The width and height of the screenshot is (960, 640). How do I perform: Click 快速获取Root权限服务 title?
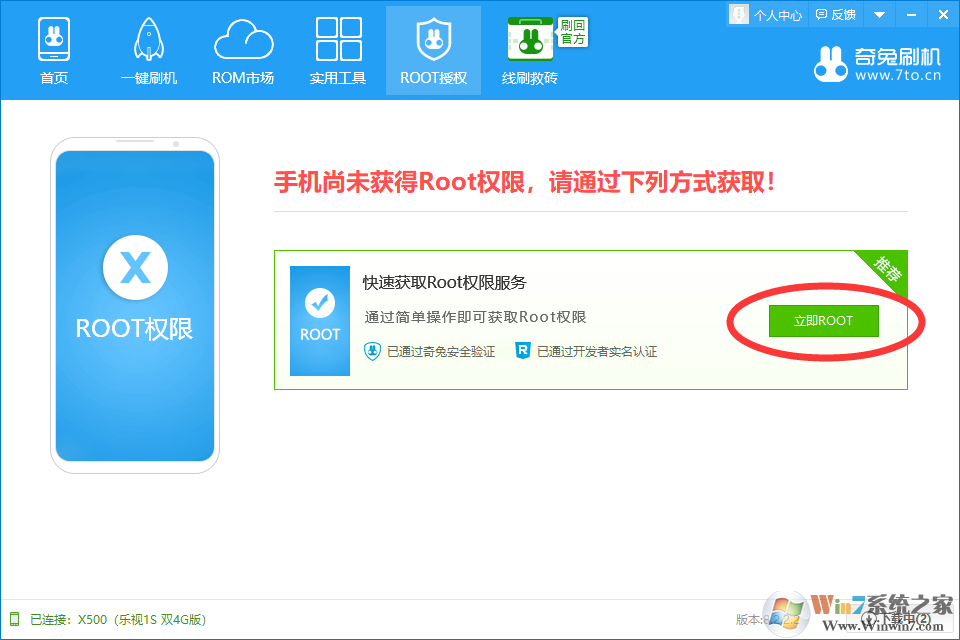[444, 283]
